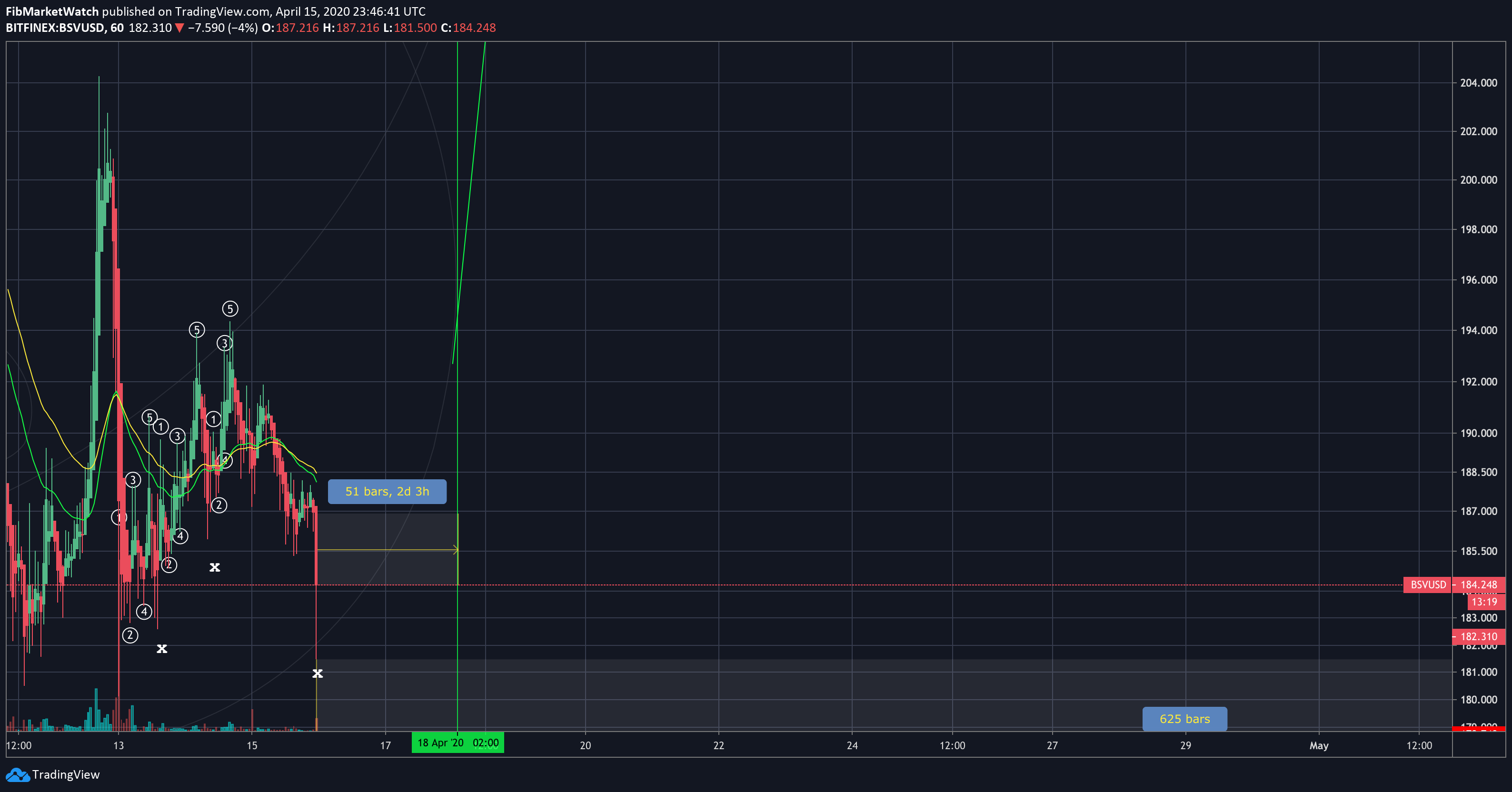Open the TradingView text link at bottom
The image size is (1512, 792).
(x=66, y=774)
